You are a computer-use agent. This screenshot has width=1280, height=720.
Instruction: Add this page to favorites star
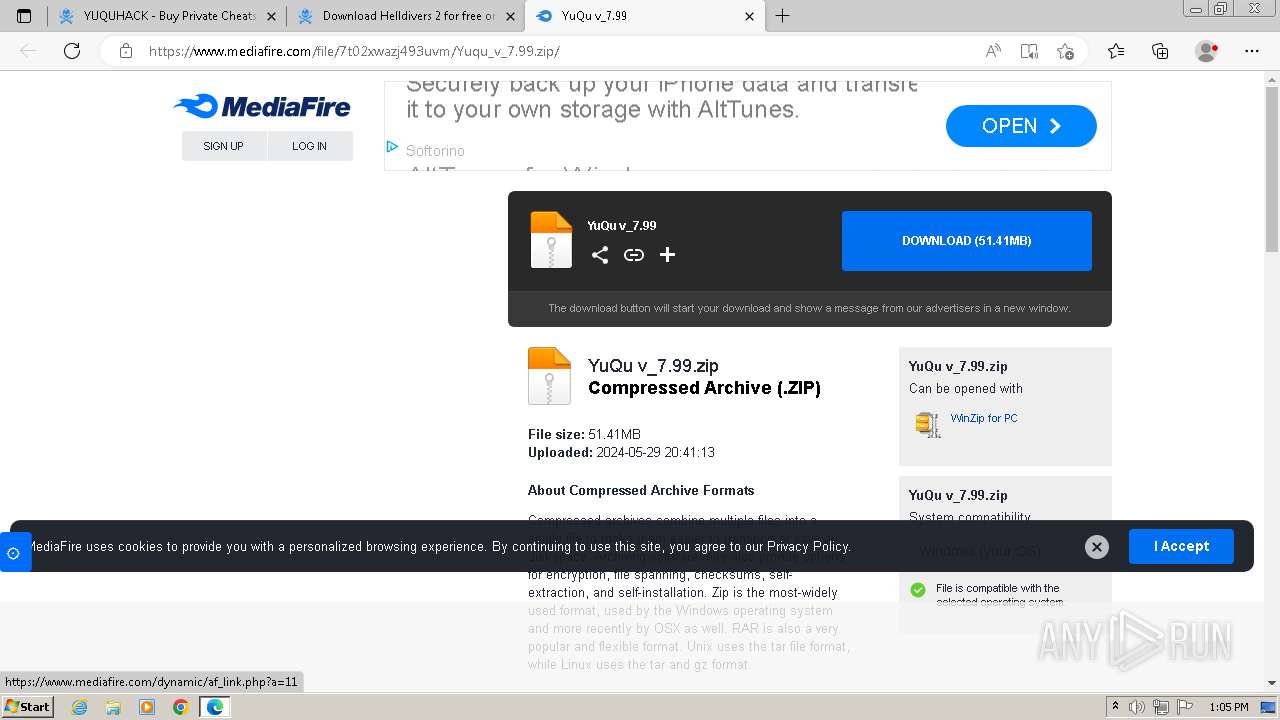[1065, 51]
